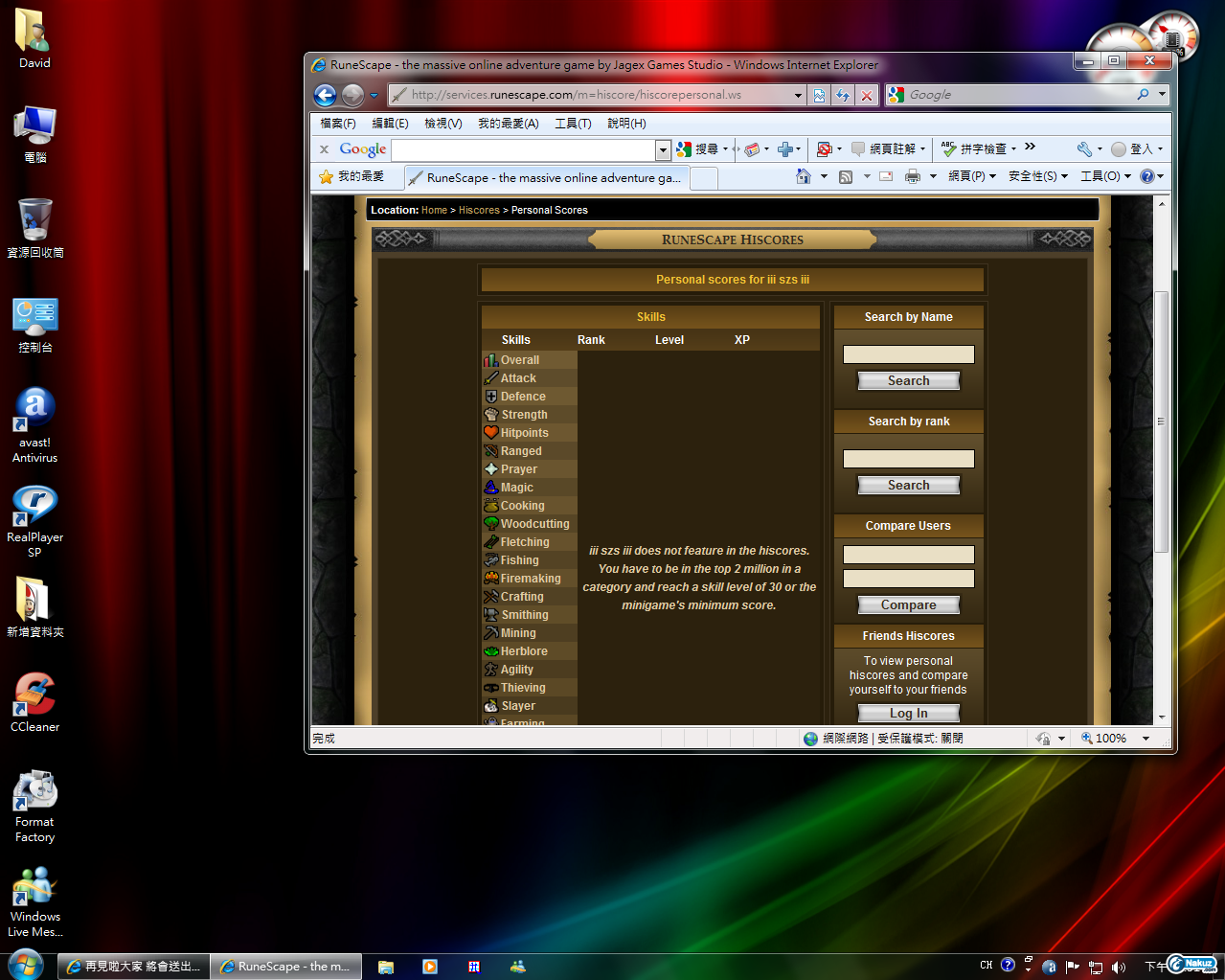Open the 我的最愛(A) Favorites menu
This screenshot has width=1225, height=980.
(x=509, y=124)
